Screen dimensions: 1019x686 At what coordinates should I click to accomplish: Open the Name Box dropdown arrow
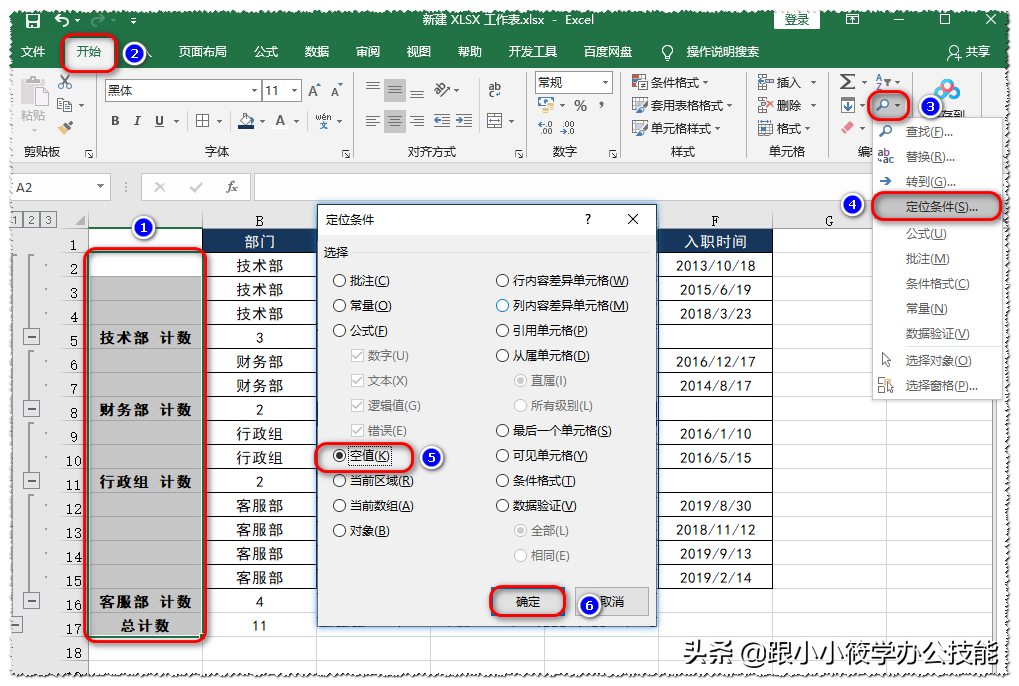pos(100,187)
